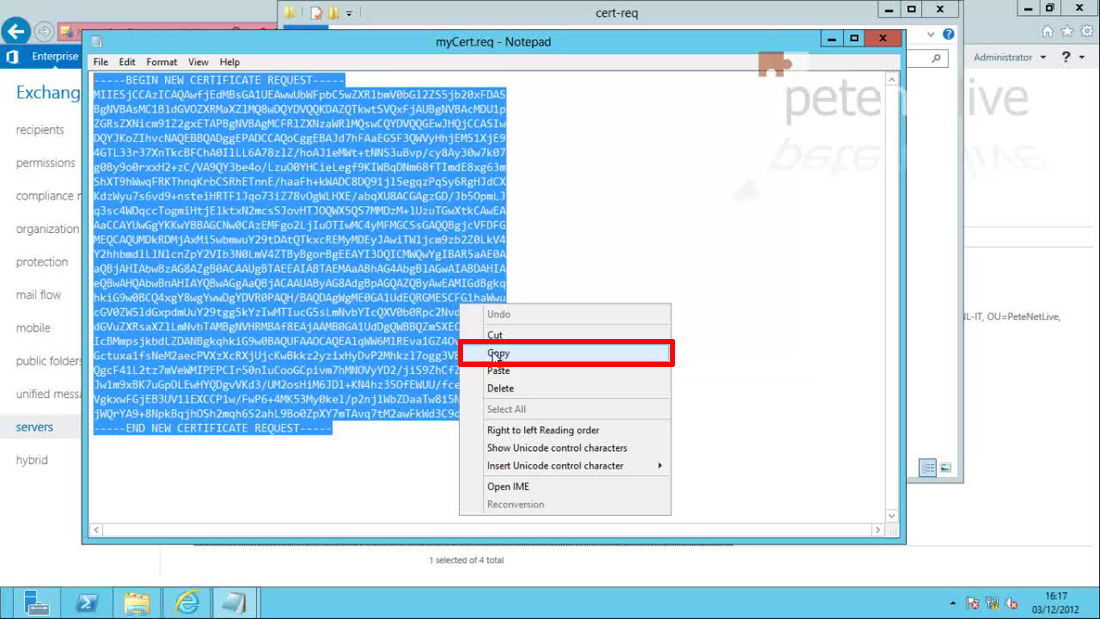Viewport: 1100px width, 619px height.
Task: Open Internet Explorer tools gear
Action: point(1087,32)
